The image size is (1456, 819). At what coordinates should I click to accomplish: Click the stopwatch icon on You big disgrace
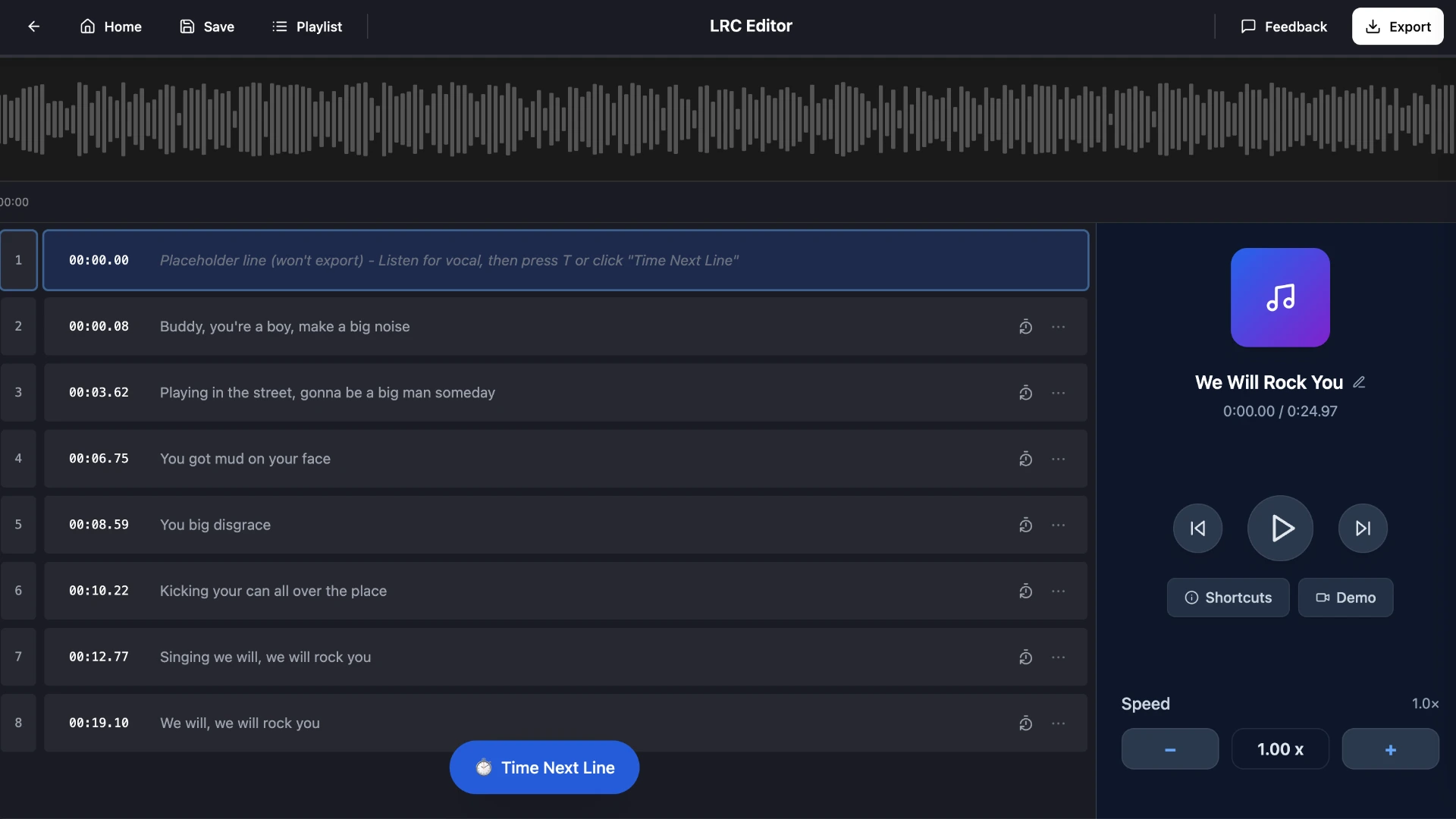pos(1025,525)
